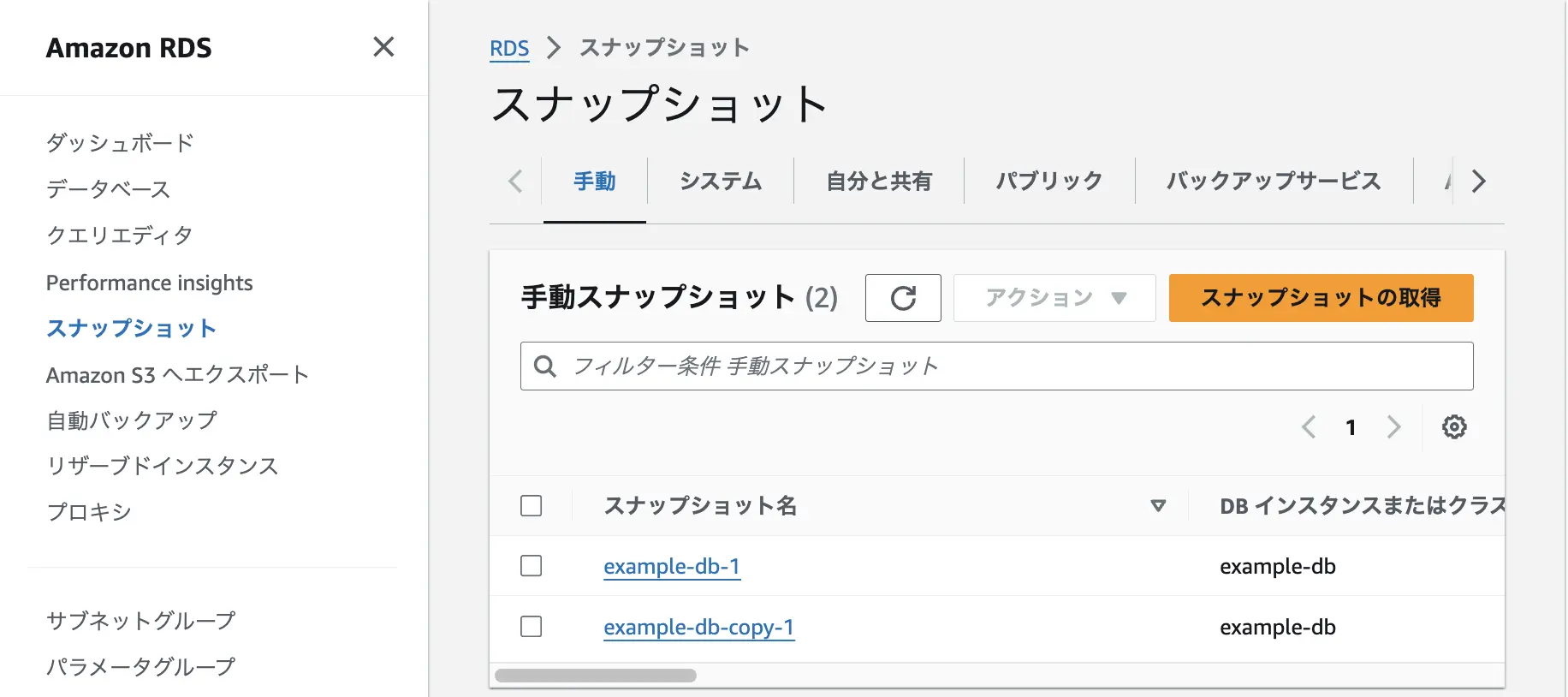1568x697 pixels.
Task: Select the example-db-copy-1 row checkbox
Action: click(532, 627)
